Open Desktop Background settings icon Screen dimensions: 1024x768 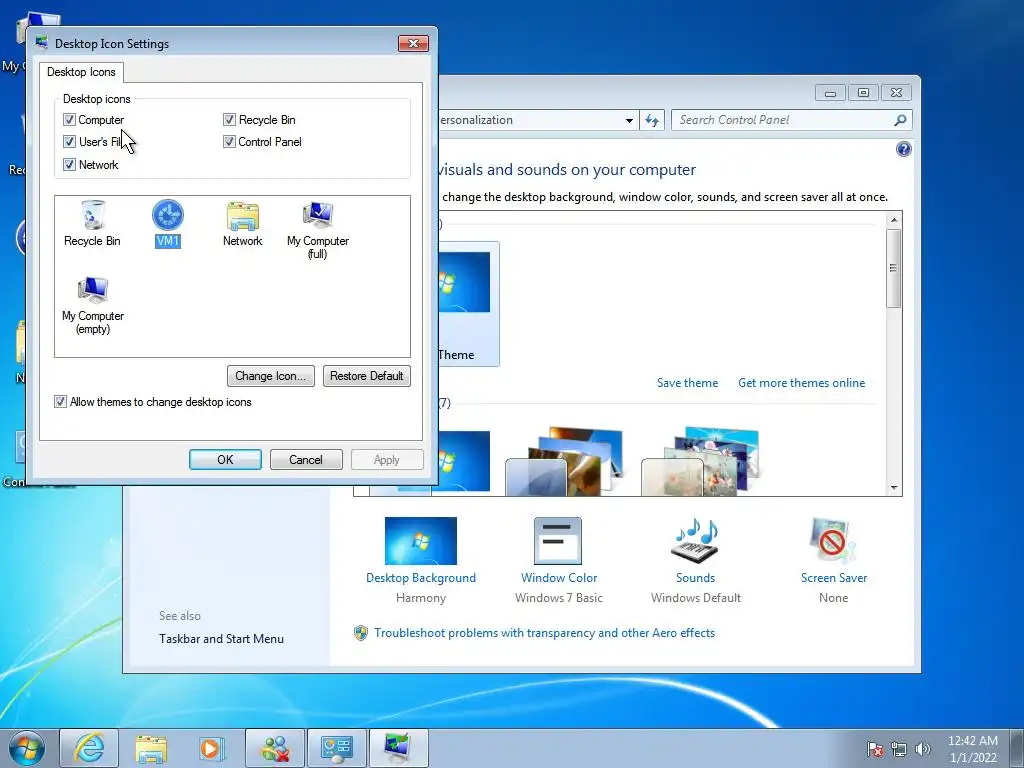[421, 541]
